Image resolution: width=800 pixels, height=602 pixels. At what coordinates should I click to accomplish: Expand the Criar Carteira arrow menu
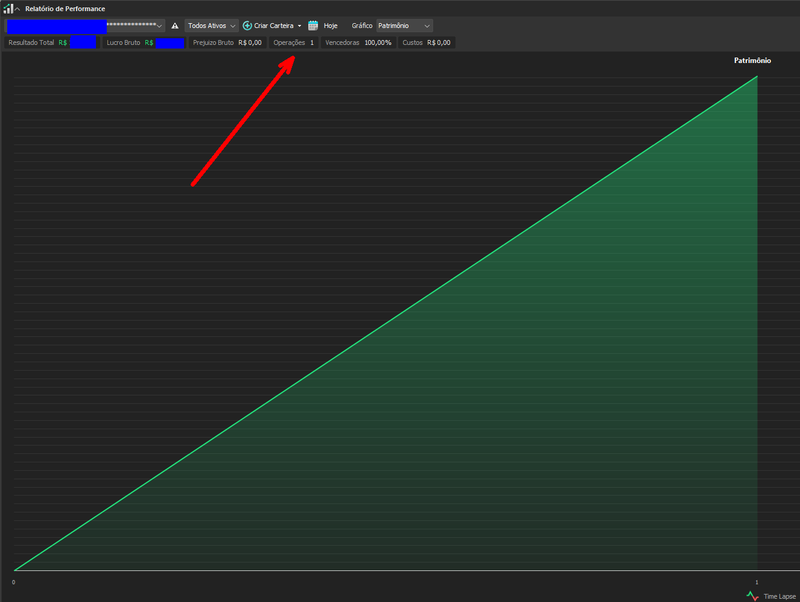299,25
